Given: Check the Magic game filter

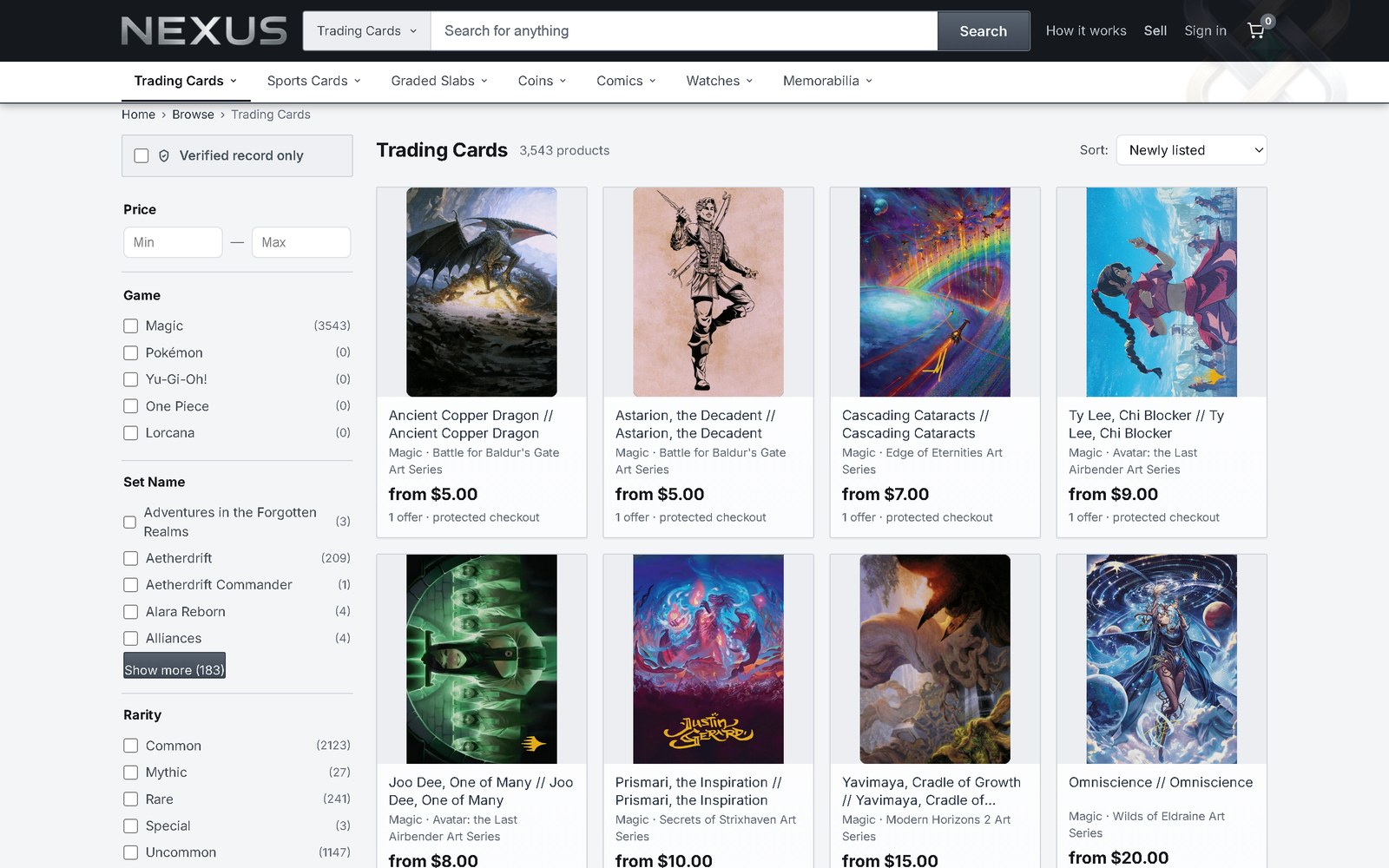Looking at the screenshot, I should pyautogui.click(x=130, y=326).
